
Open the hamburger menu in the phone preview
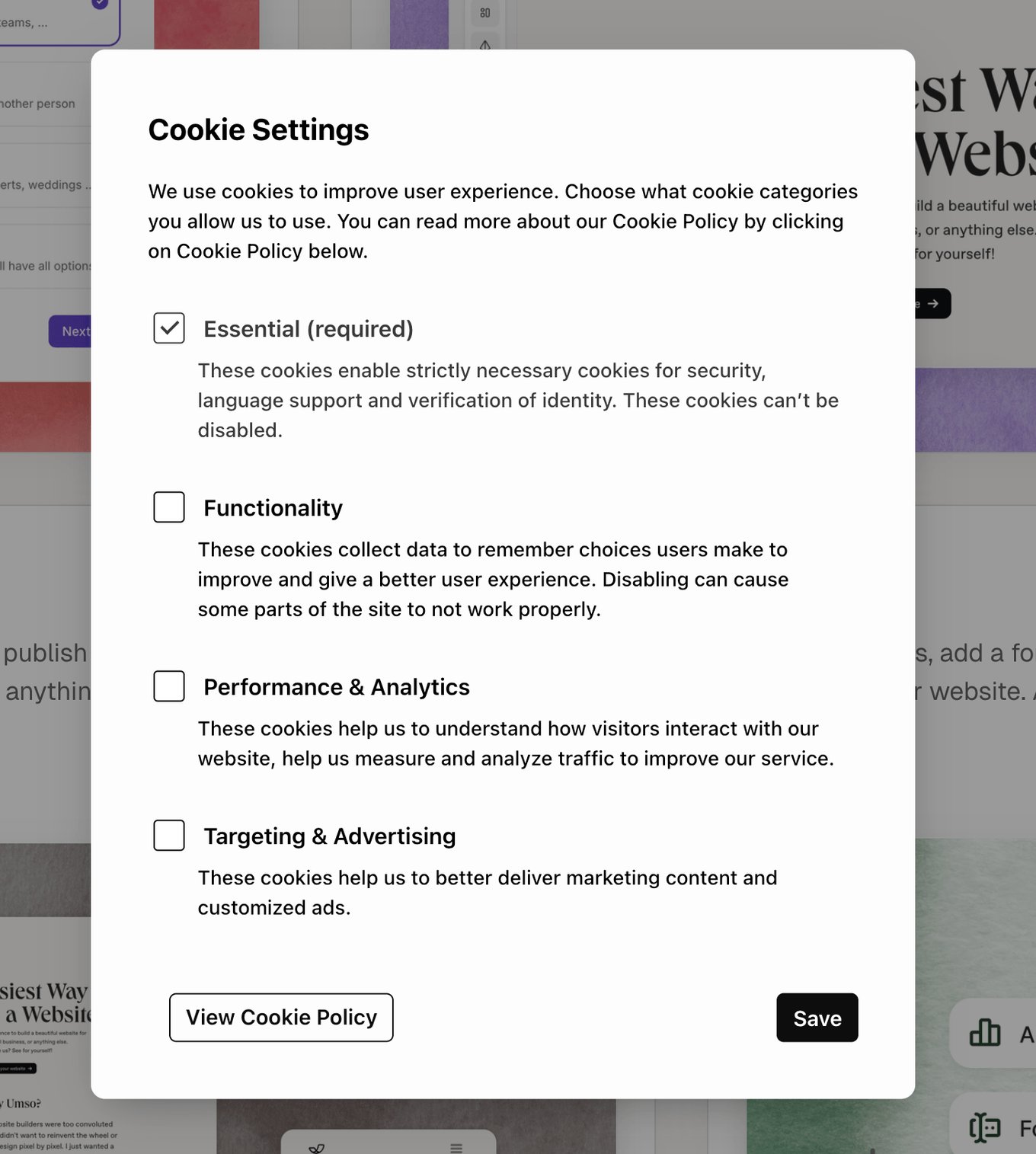(456, 1148)
